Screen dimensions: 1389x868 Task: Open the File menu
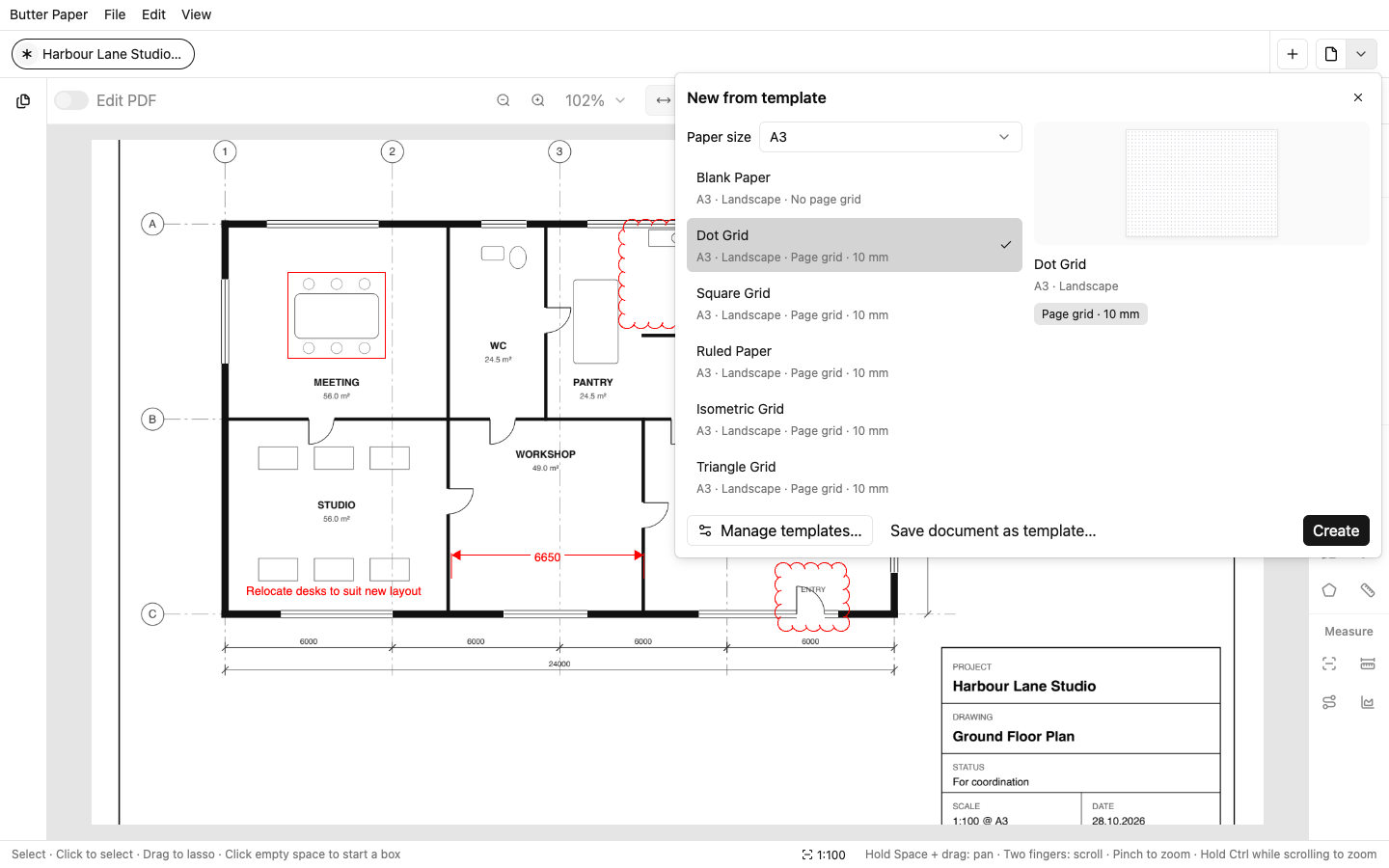(x=115, y=14)
